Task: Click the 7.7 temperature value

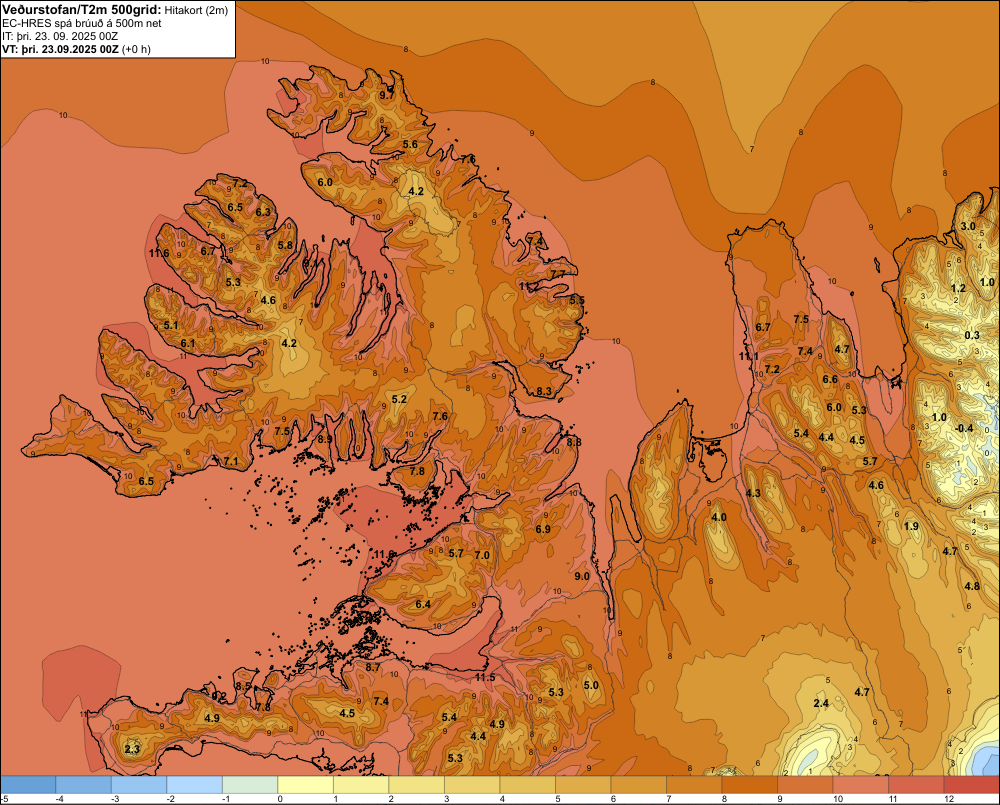Action: pyautogui.click(x=557, y=274)
